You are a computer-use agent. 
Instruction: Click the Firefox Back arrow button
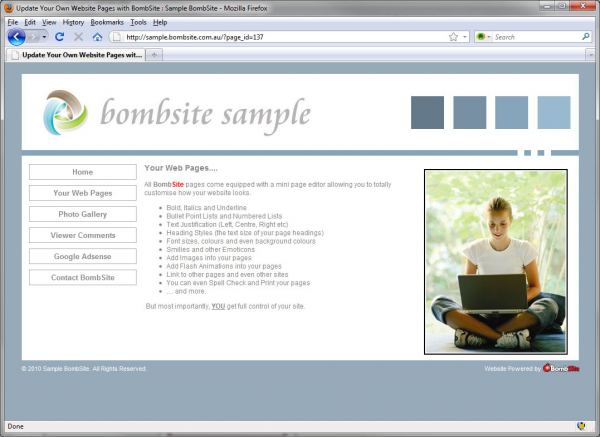(x=16, y=37)
